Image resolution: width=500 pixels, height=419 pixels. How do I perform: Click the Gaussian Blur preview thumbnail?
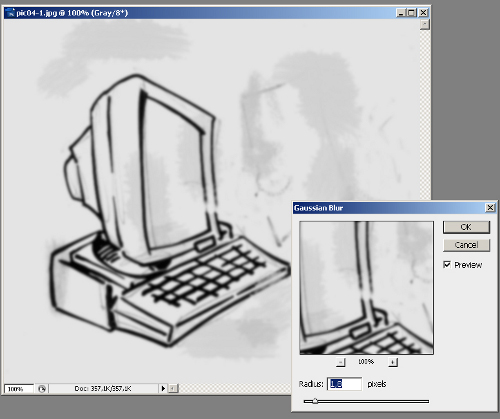click(366, 288)
